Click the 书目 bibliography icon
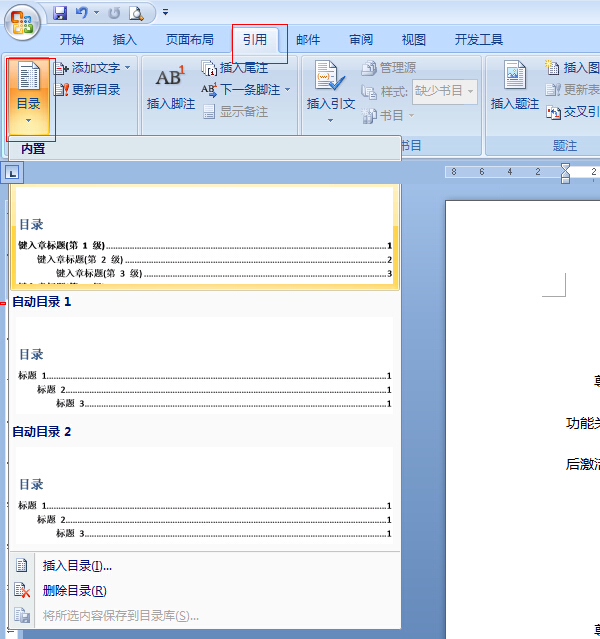 click(x=369, y=116)
